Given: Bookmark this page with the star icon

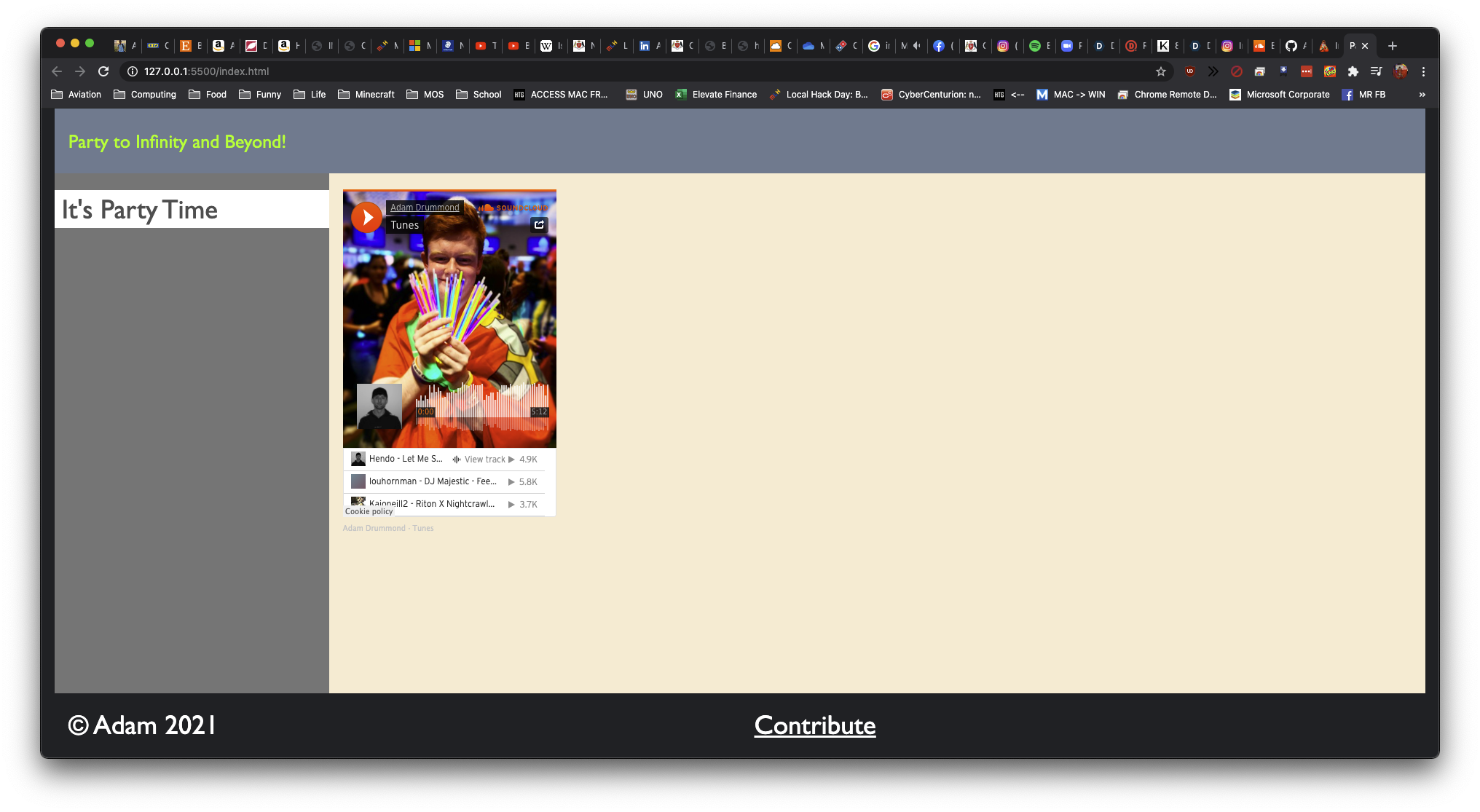Looking at the screenshot, I should [1161, 71].
